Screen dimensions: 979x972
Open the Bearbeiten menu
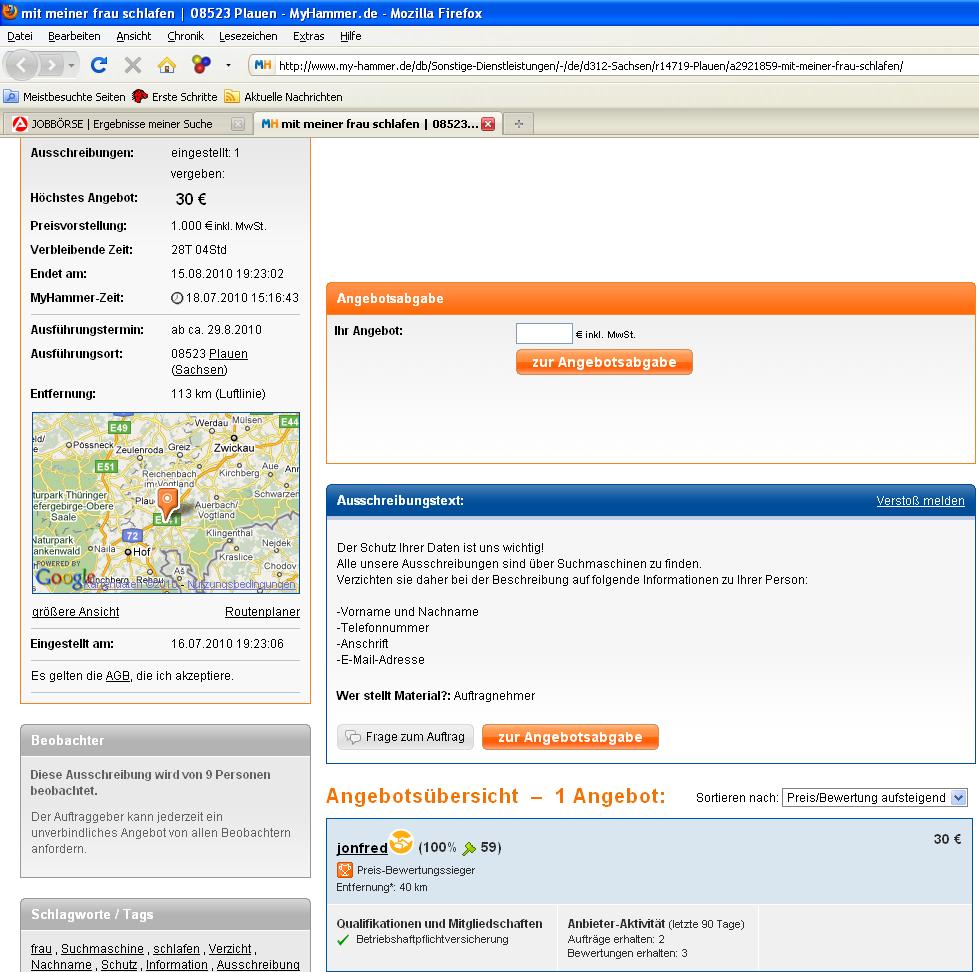pyautogui.click(x=74, y=36)
